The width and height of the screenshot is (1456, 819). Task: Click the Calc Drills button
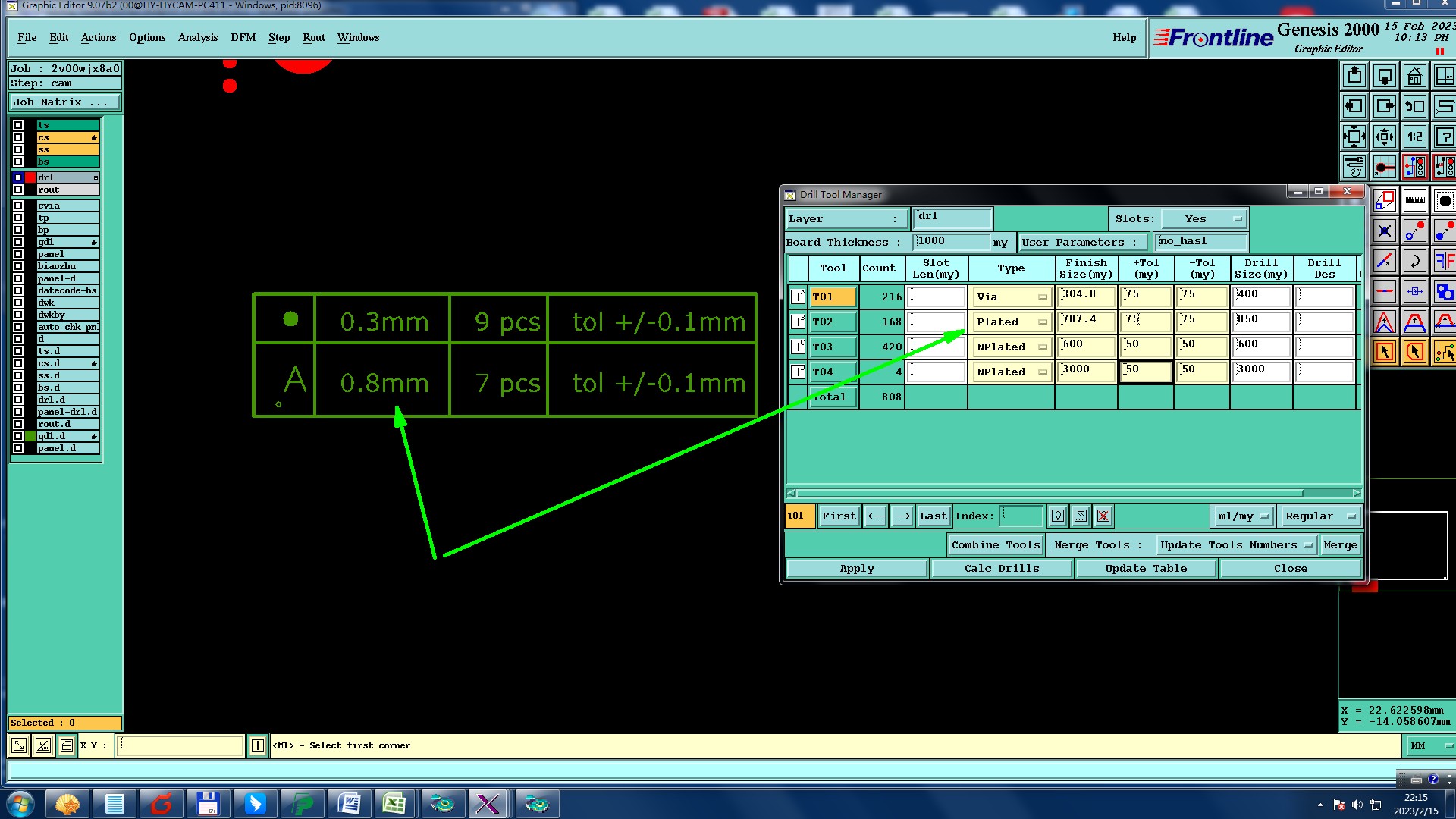(x=1001, y=568)
